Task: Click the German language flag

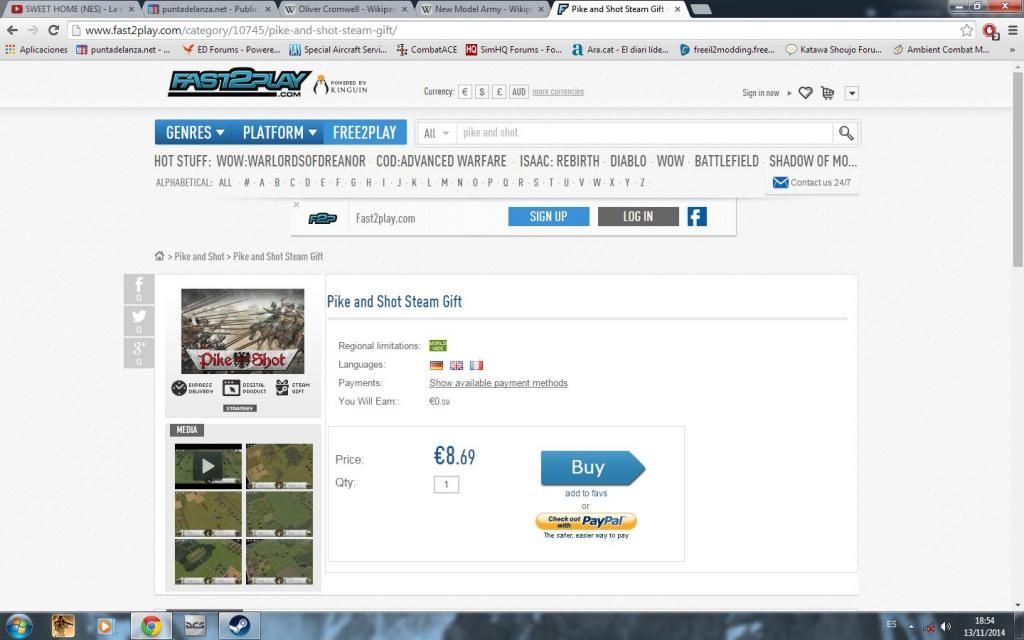Action: coord(436,365)
